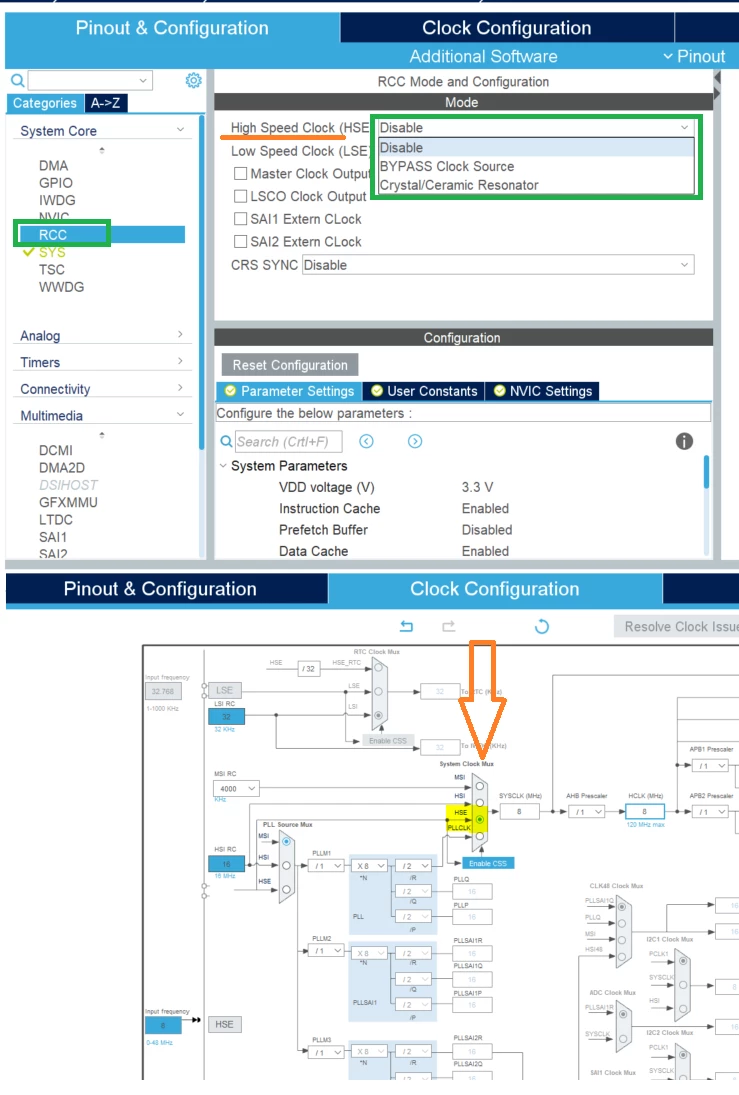Click the parameter Search field

coord(288,441)
